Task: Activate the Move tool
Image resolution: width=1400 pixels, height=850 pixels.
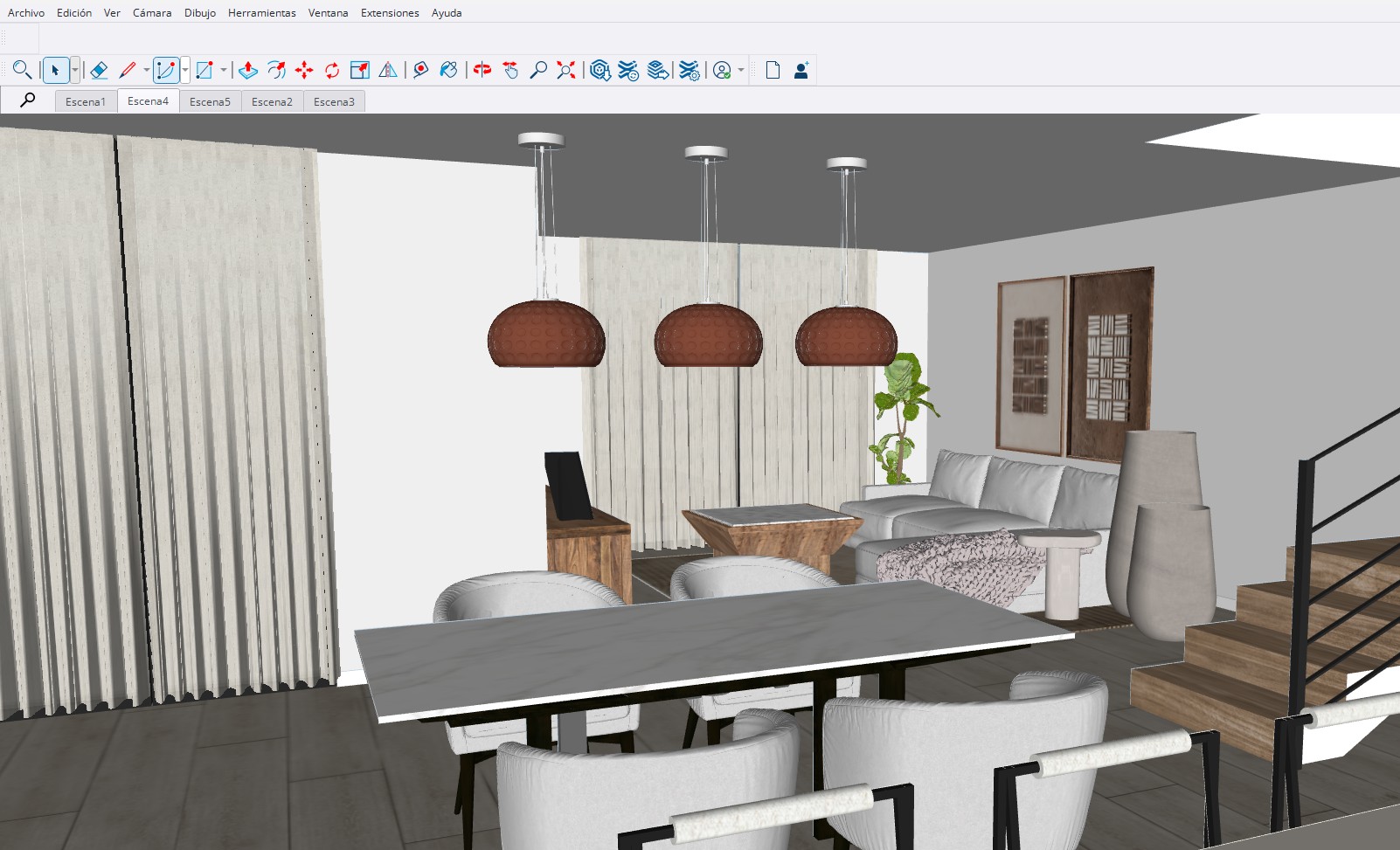Action: pos(304,70)
